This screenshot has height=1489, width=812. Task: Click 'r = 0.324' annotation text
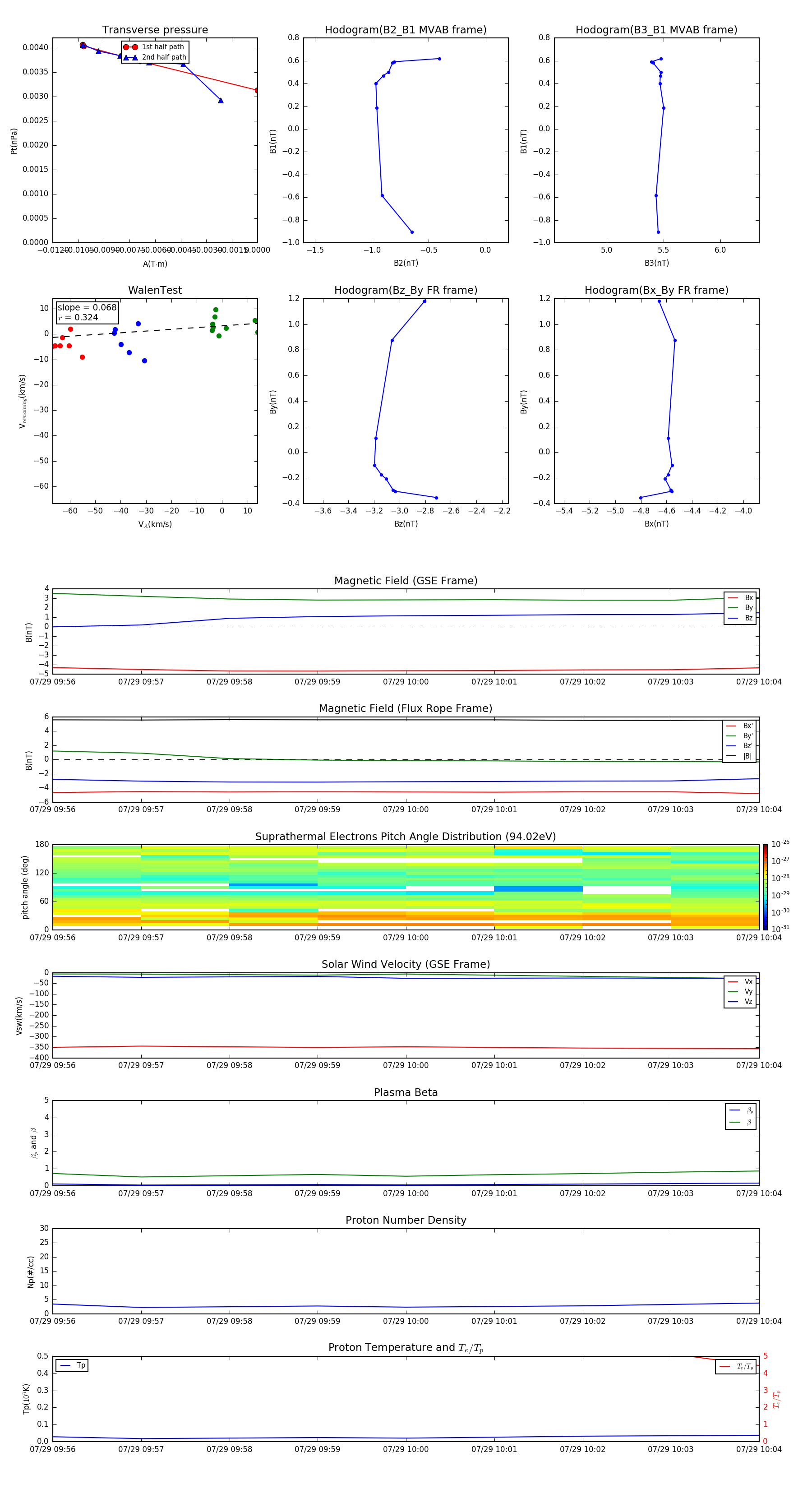[78, 318]
